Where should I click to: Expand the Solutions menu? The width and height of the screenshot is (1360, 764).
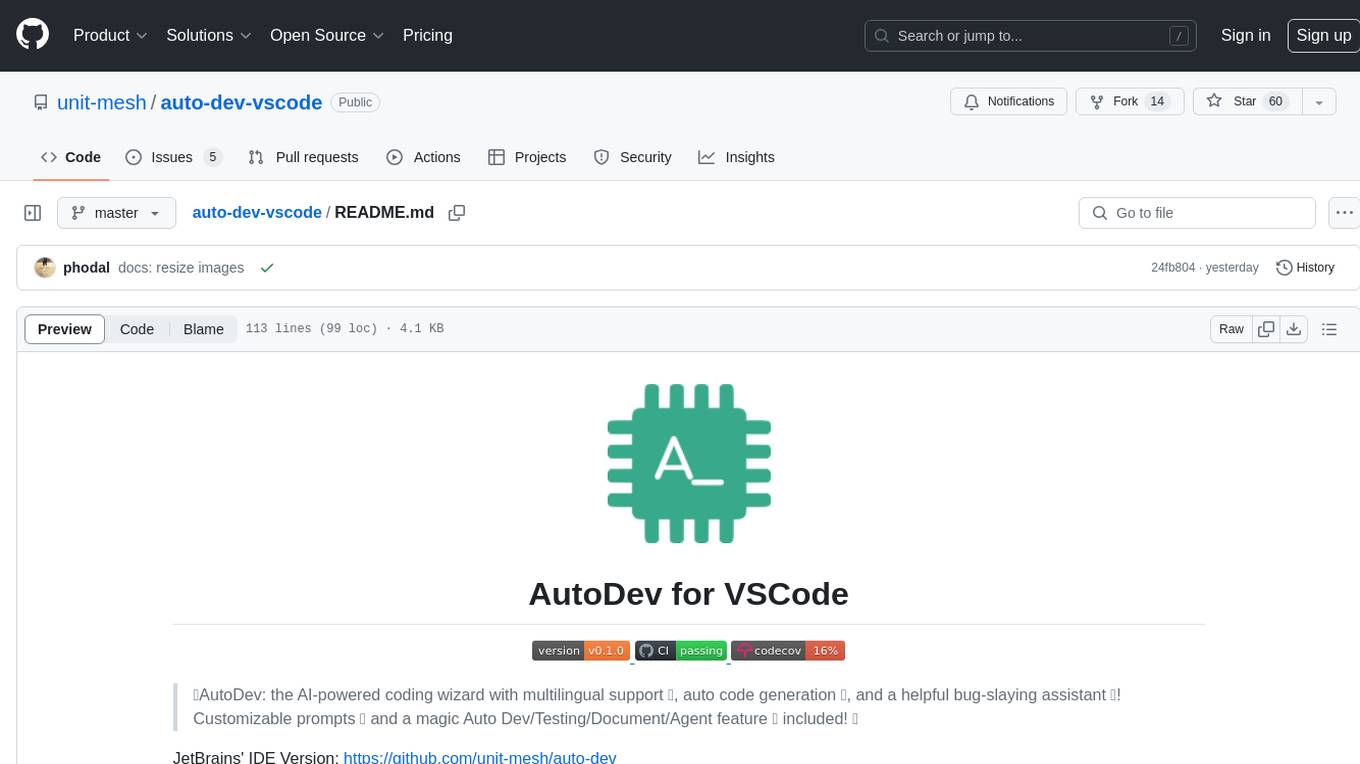tap(207, 35)
